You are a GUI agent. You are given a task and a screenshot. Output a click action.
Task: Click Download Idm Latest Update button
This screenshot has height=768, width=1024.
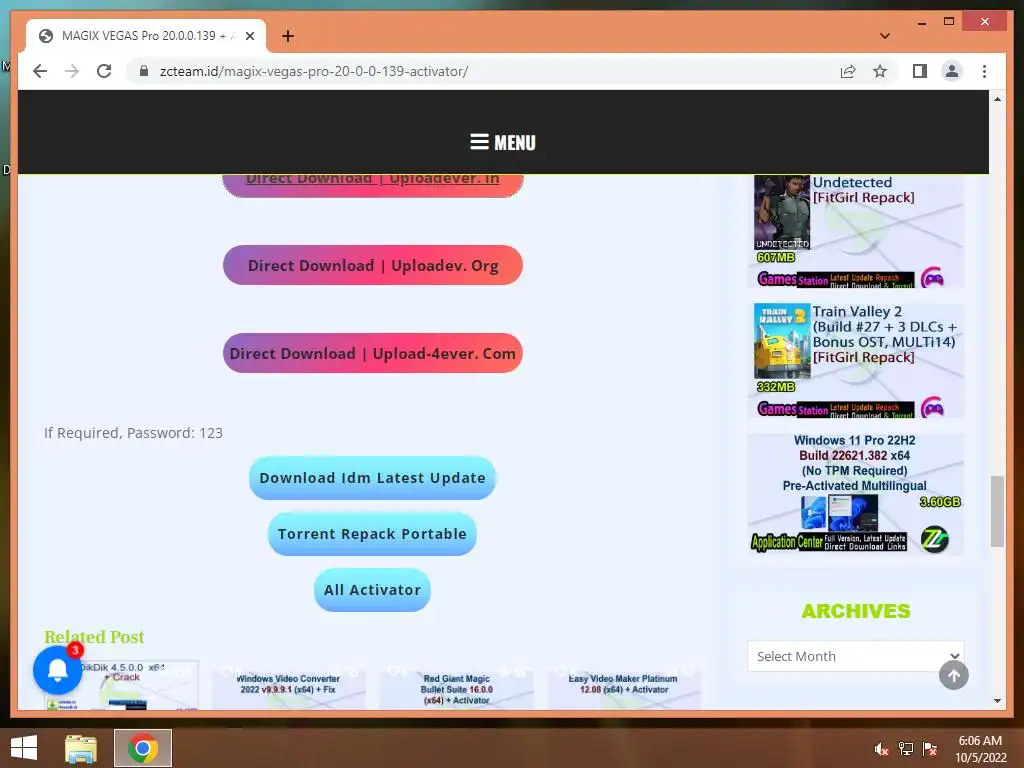pos(372,477)
